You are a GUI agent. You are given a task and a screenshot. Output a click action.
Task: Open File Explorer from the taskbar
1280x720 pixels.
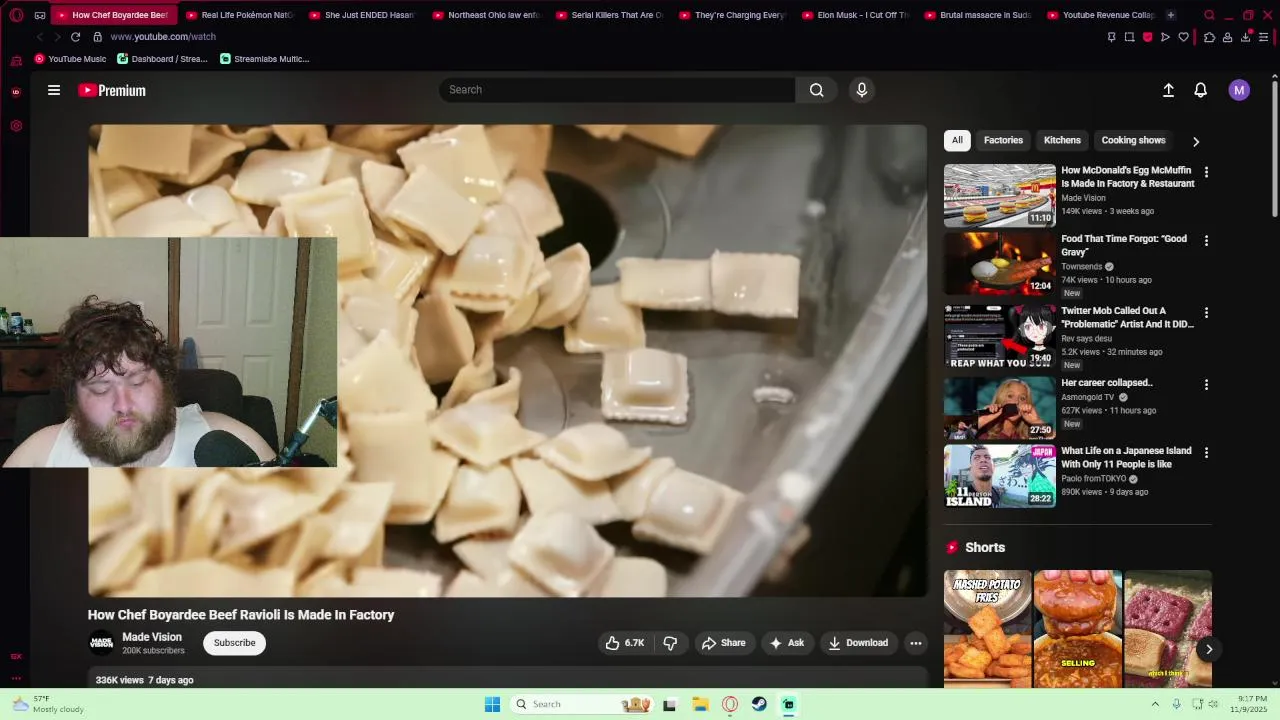700,704
